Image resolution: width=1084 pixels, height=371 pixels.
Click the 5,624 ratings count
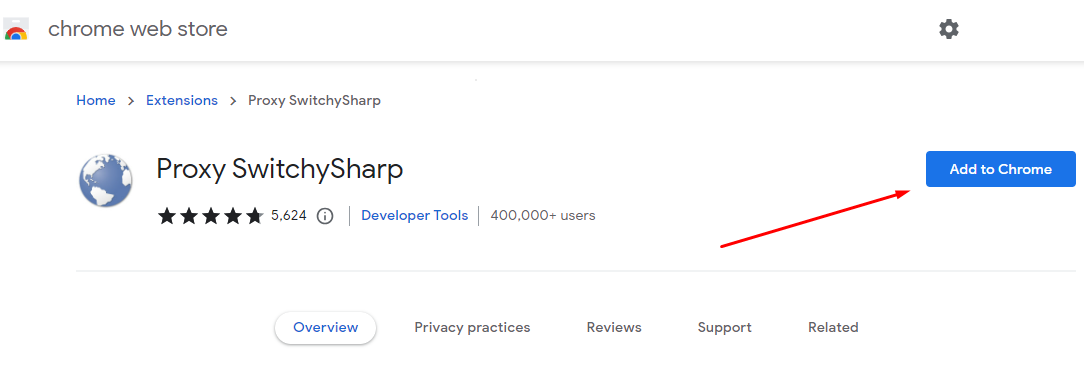(x=288, y=216)
